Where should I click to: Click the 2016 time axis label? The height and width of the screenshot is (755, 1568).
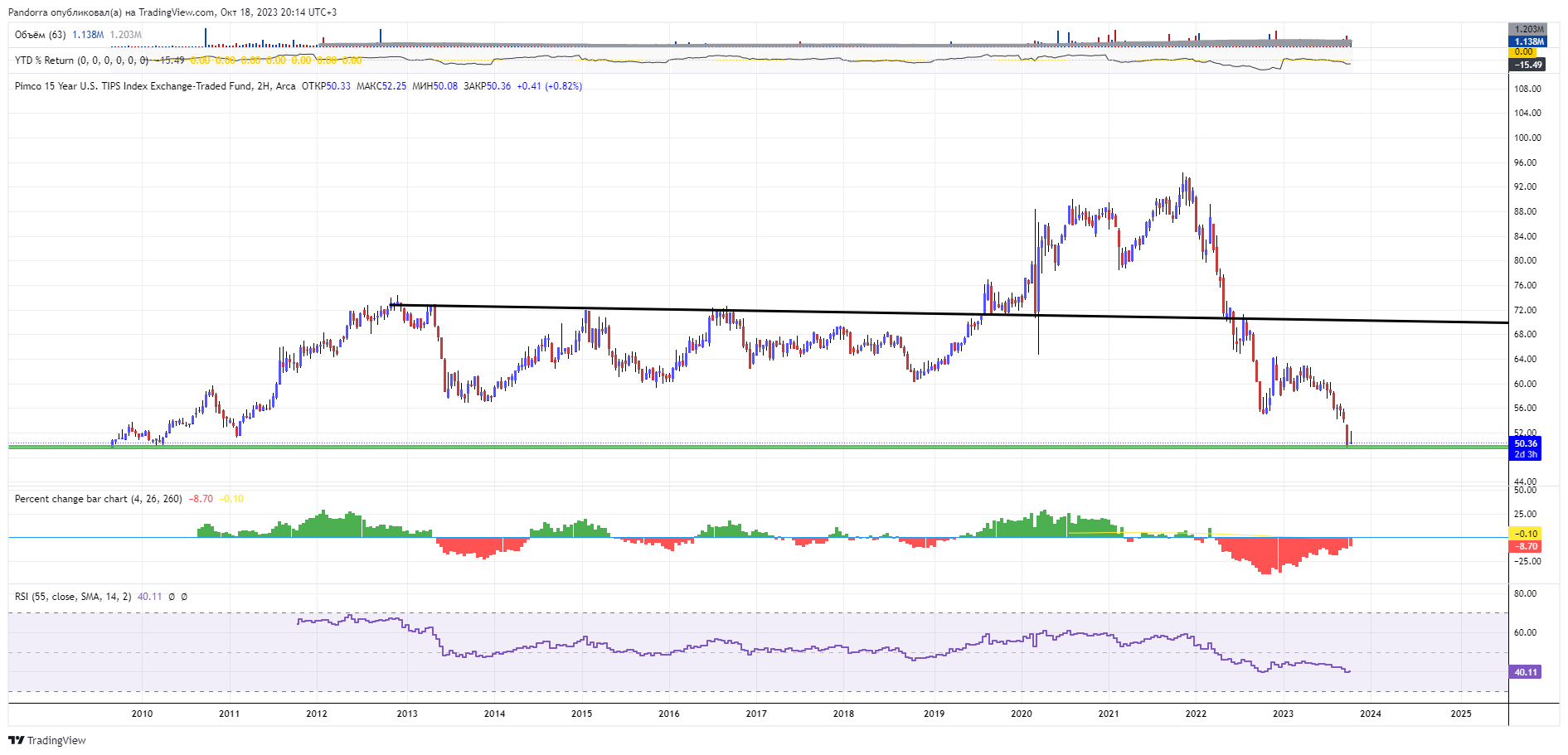[x=668, y=714]
